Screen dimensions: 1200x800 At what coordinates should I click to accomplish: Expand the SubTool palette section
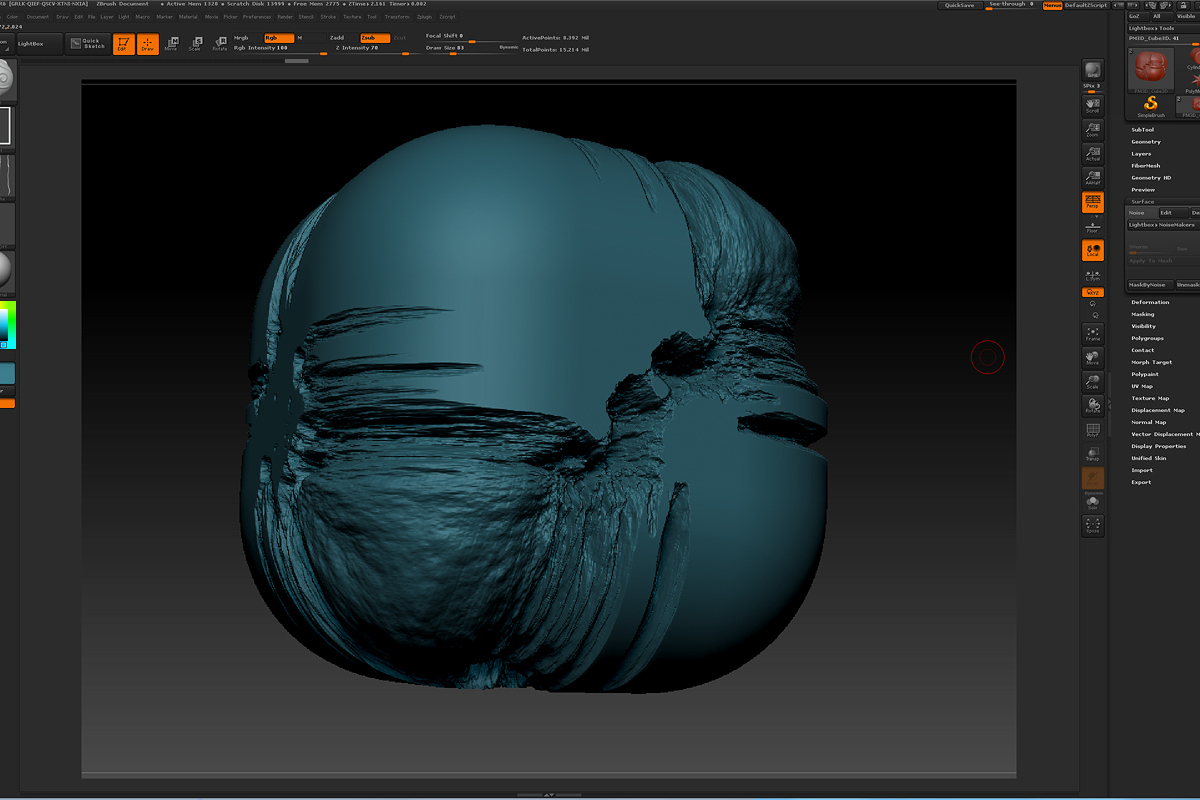1142,130
